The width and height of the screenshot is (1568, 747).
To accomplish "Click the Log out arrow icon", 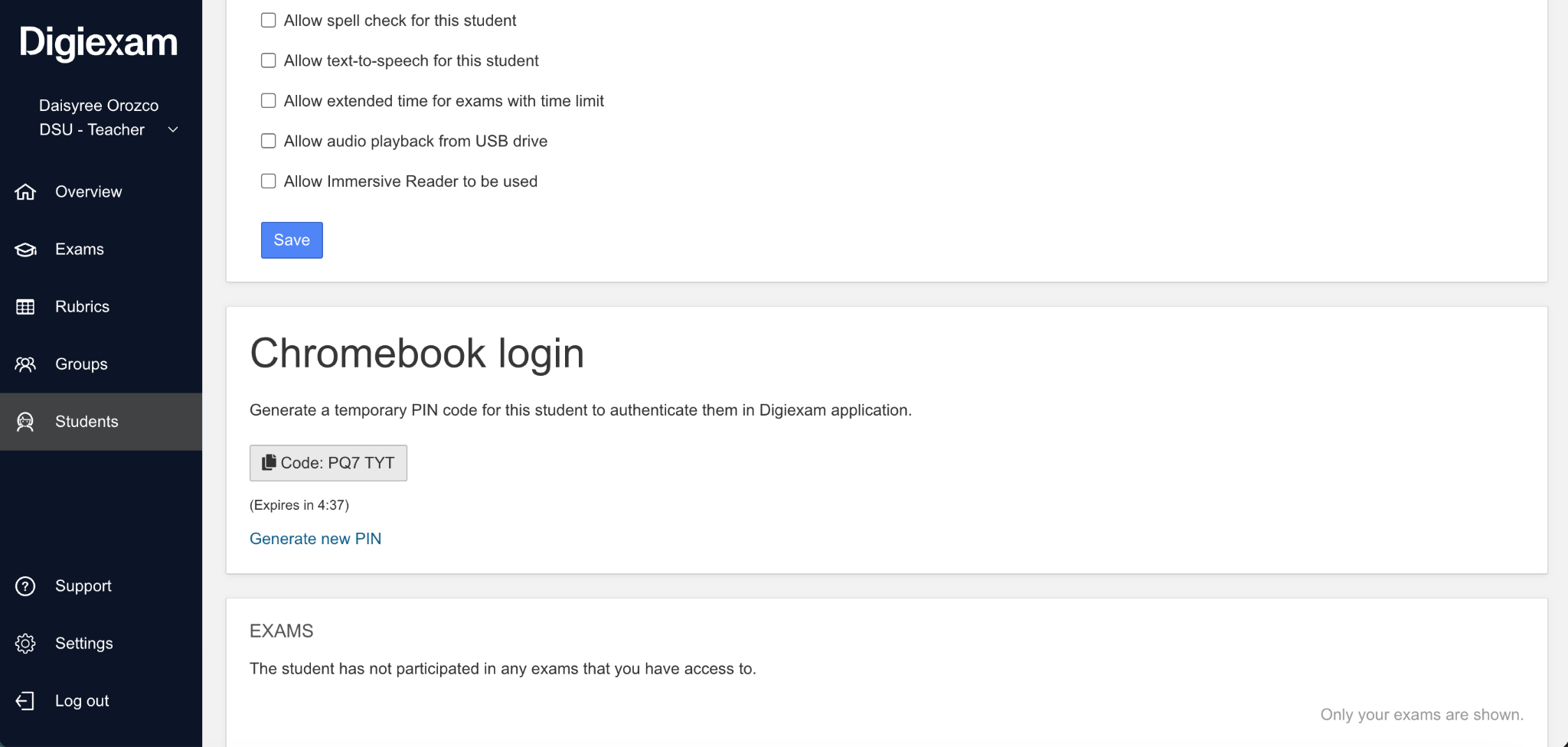I will [25, 701].
